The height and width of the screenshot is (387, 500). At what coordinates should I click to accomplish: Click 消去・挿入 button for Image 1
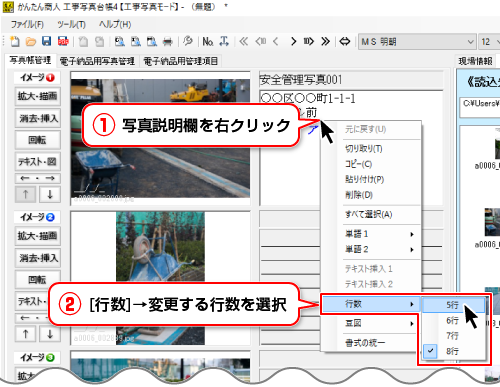point(38,118)
